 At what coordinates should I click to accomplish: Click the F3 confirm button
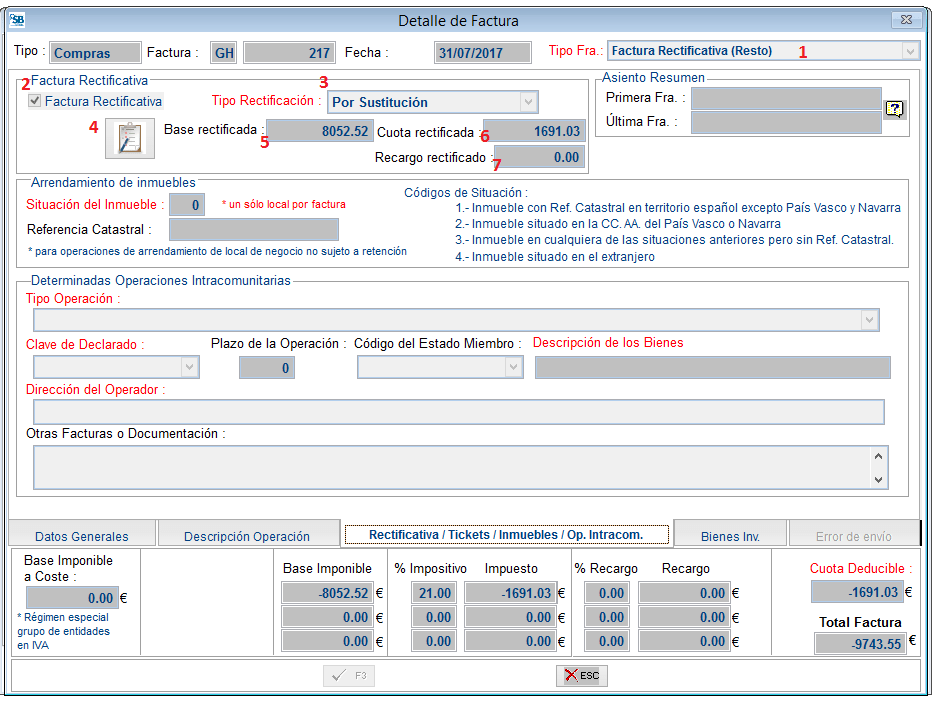(349, 676)
